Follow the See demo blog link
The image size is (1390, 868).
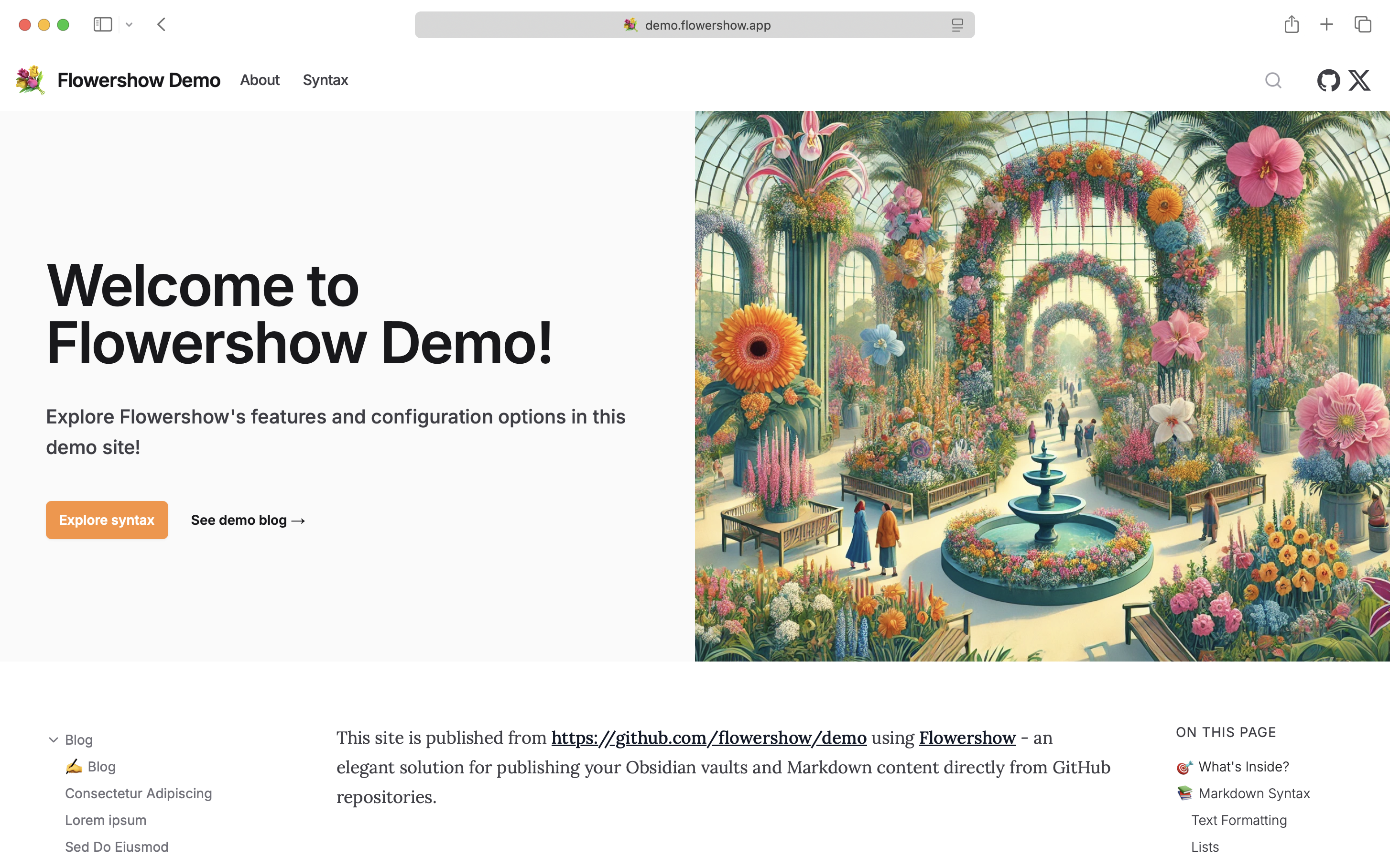point(248,520)
